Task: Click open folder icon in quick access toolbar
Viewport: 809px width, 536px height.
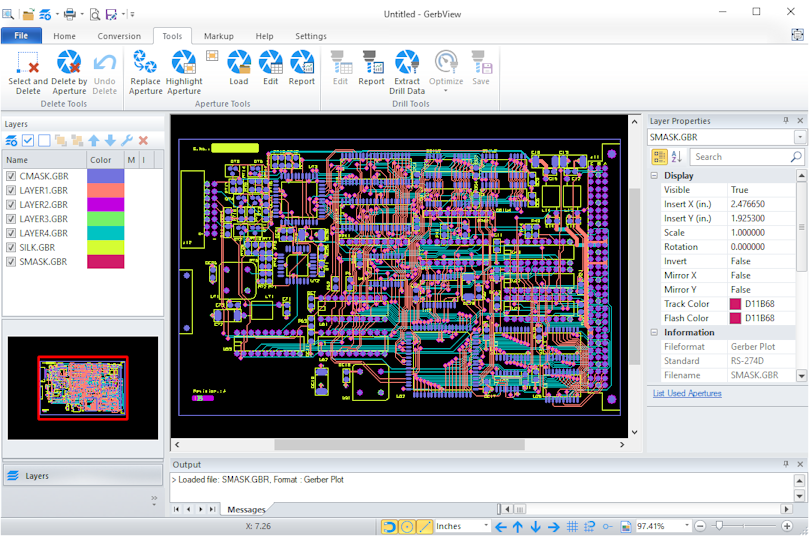Action: (x=28, y=14)
